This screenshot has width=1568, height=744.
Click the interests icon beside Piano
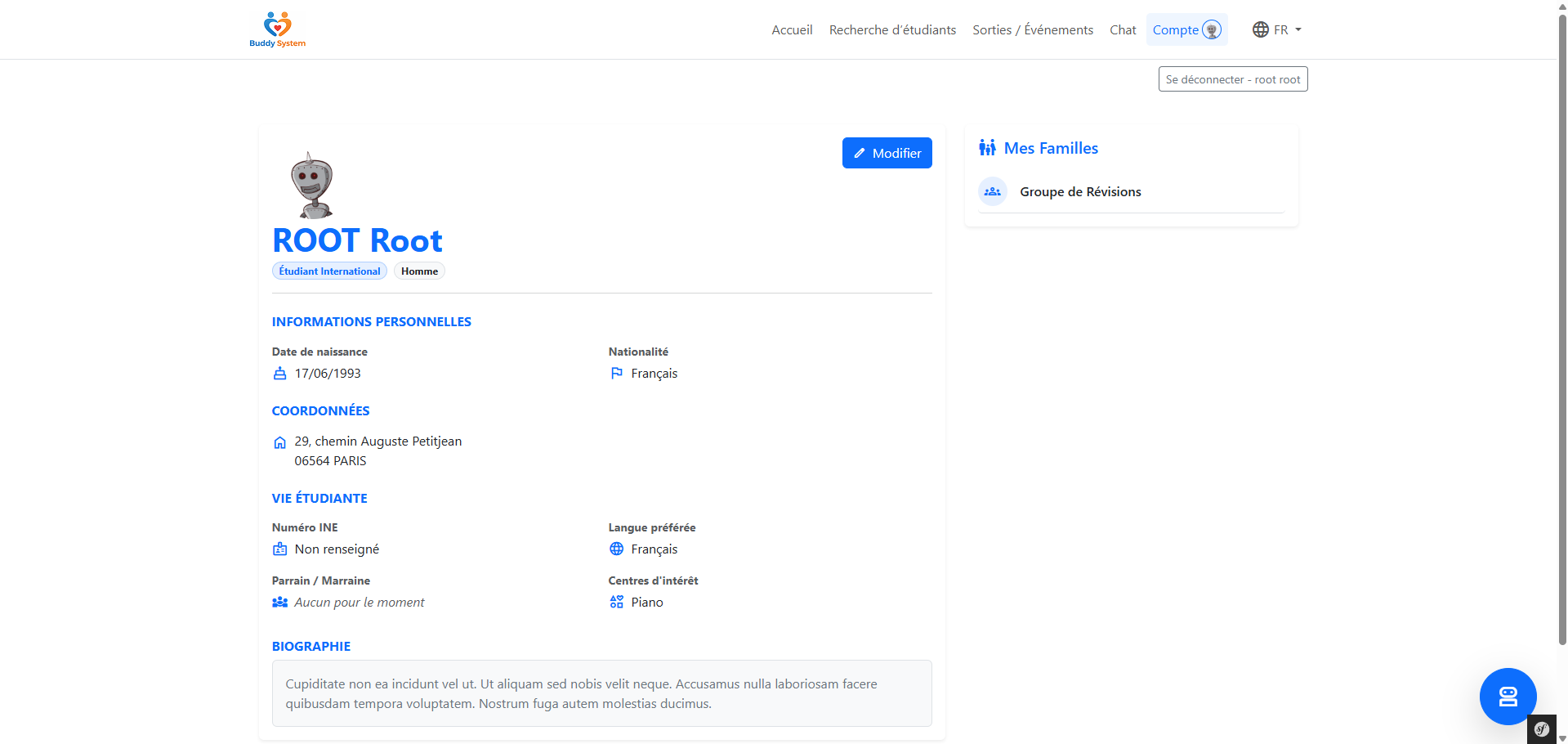click(617, 603)
